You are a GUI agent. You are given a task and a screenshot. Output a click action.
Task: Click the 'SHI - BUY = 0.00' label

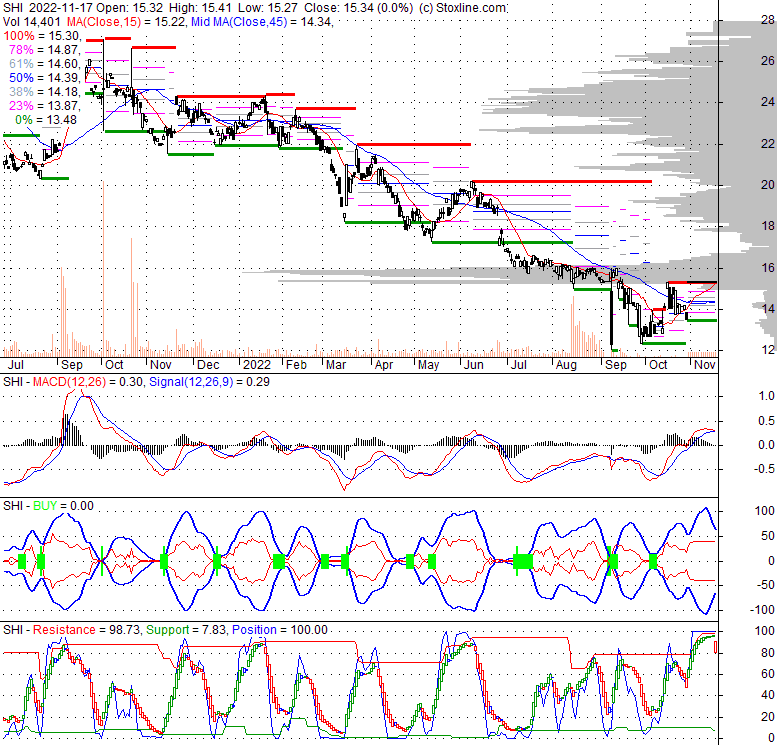(x=48, y=506)
